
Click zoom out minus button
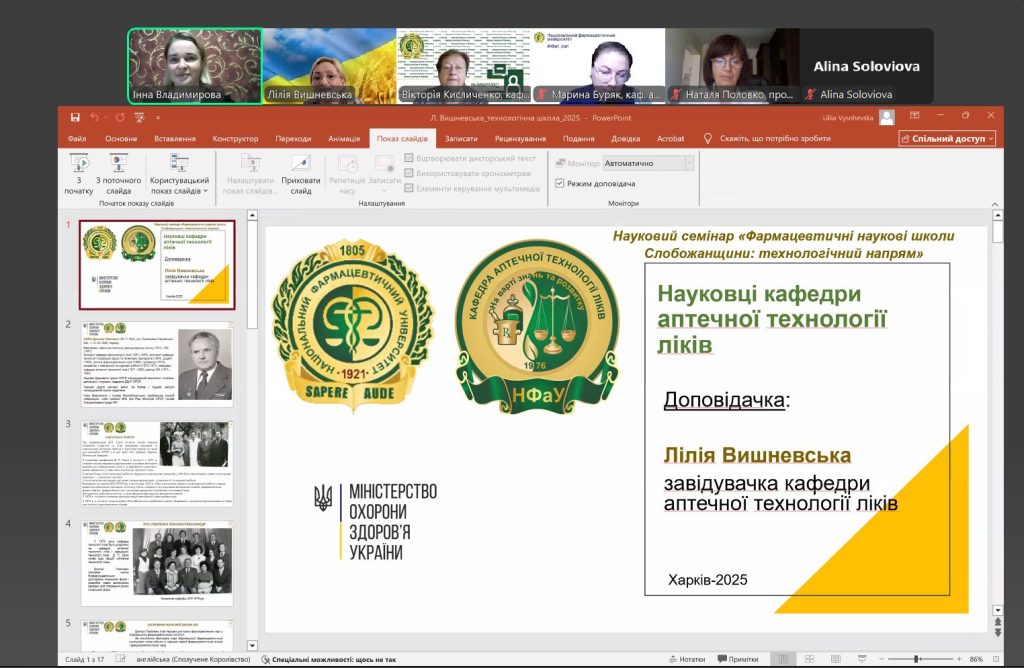click(882, 660)
